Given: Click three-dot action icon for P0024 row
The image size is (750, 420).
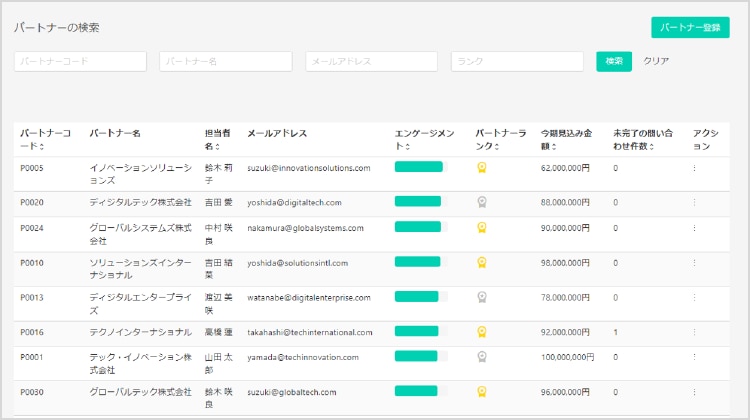Looking at the screenshot, I should click(x=695, y=228).
